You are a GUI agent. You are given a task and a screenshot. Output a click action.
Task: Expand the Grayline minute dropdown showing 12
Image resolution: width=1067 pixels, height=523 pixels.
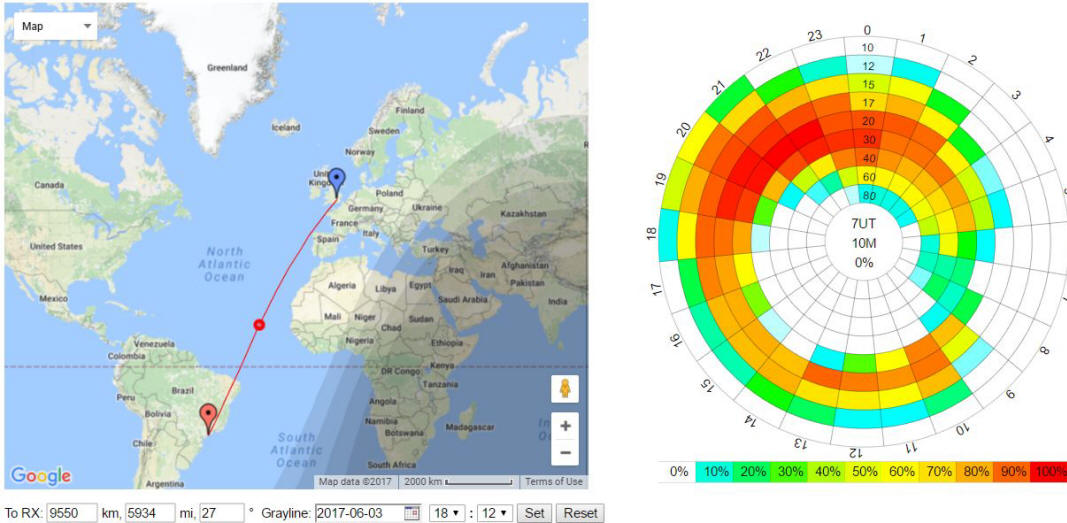(x=497, y=513)
